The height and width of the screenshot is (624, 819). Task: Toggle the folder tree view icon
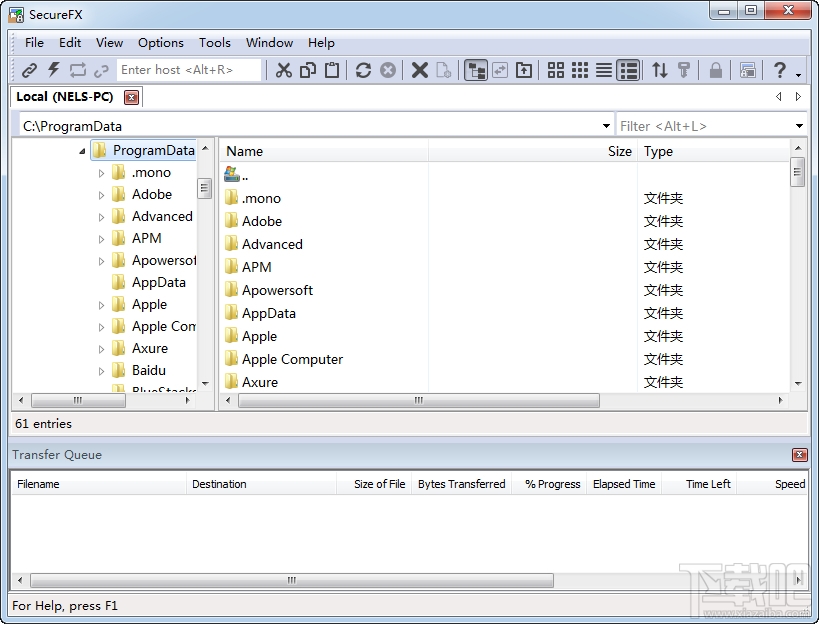coord(475,70)
